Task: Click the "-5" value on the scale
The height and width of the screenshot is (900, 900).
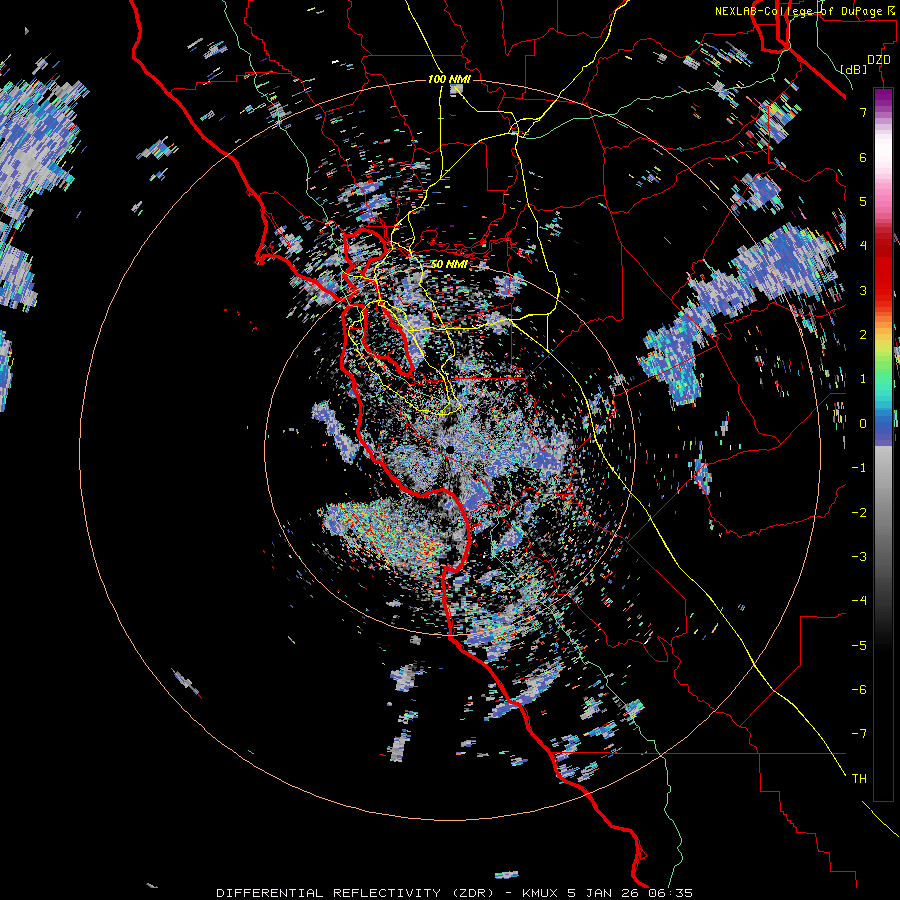Action: pyautogui.click(x=859, y=645)
